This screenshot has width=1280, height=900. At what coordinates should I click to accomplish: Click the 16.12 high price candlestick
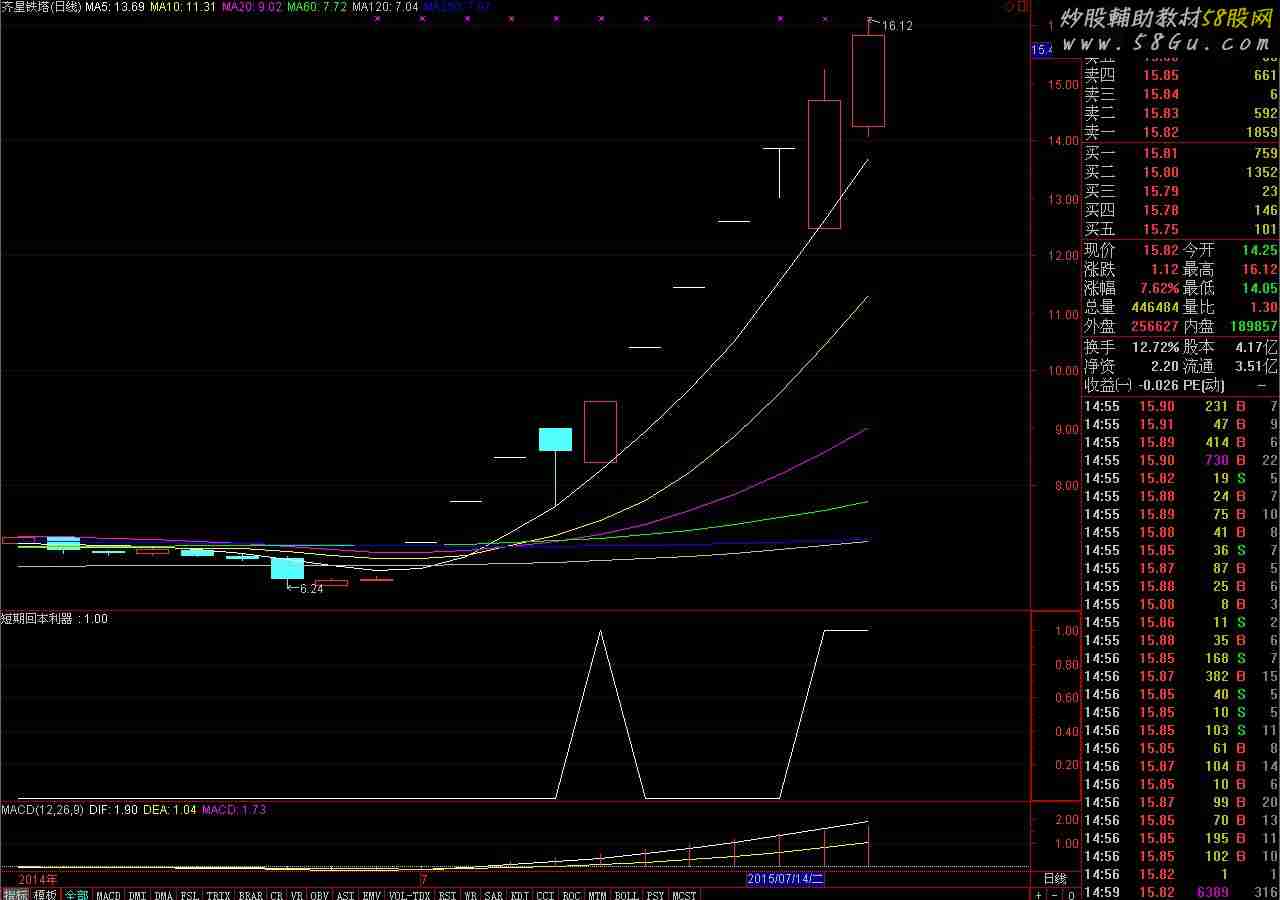tap(867, 80)
